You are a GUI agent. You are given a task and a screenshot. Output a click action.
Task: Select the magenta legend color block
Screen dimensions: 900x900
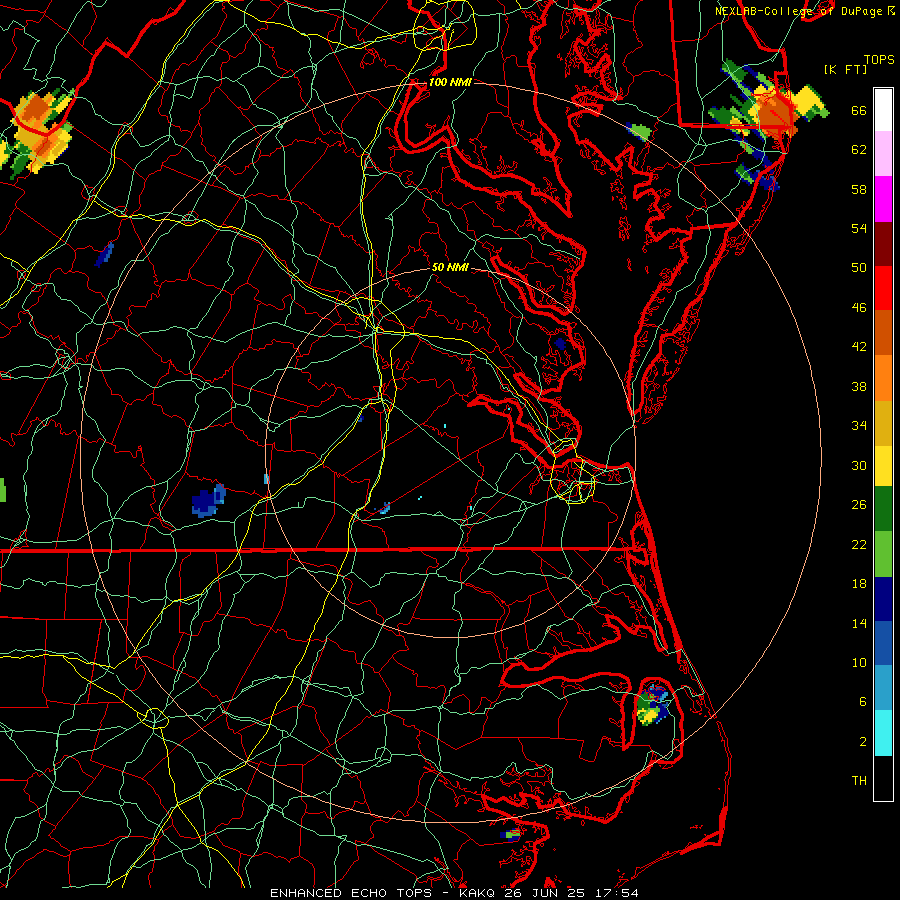[x=883, y=199]
